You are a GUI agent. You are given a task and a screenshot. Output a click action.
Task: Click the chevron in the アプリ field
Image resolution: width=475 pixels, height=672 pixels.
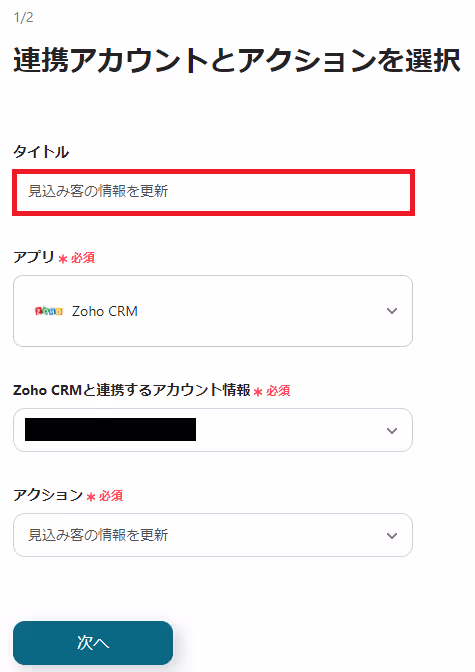(392, 311)
